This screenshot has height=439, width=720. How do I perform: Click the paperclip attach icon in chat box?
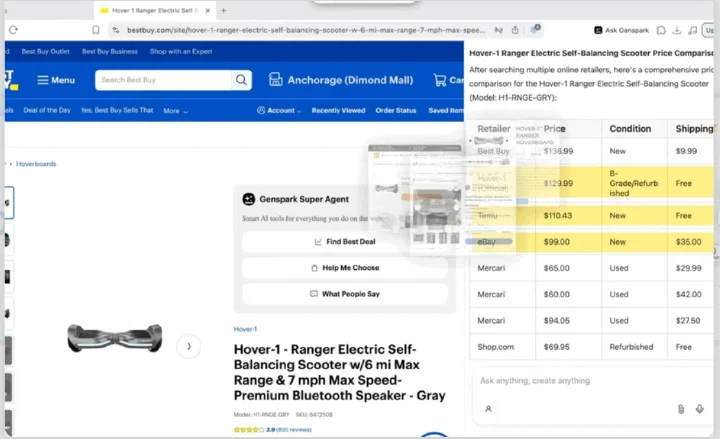(x=681, y=409)
